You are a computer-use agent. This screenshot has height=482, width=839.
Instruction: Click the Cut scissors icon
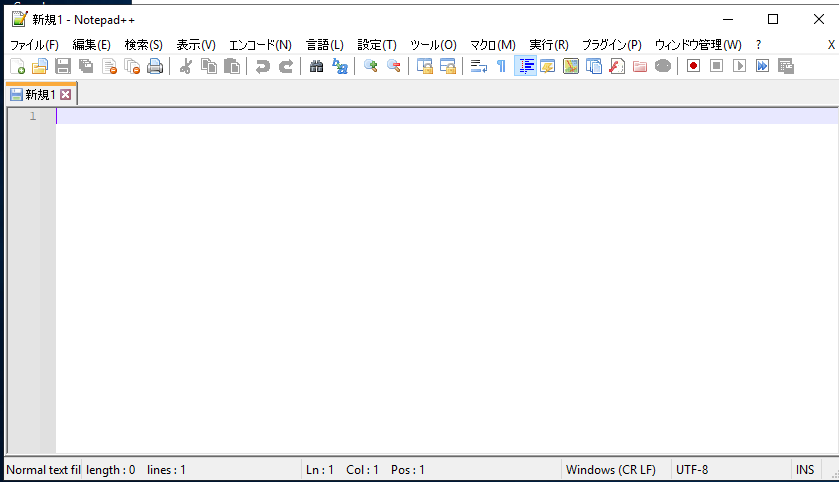point(186,66)
